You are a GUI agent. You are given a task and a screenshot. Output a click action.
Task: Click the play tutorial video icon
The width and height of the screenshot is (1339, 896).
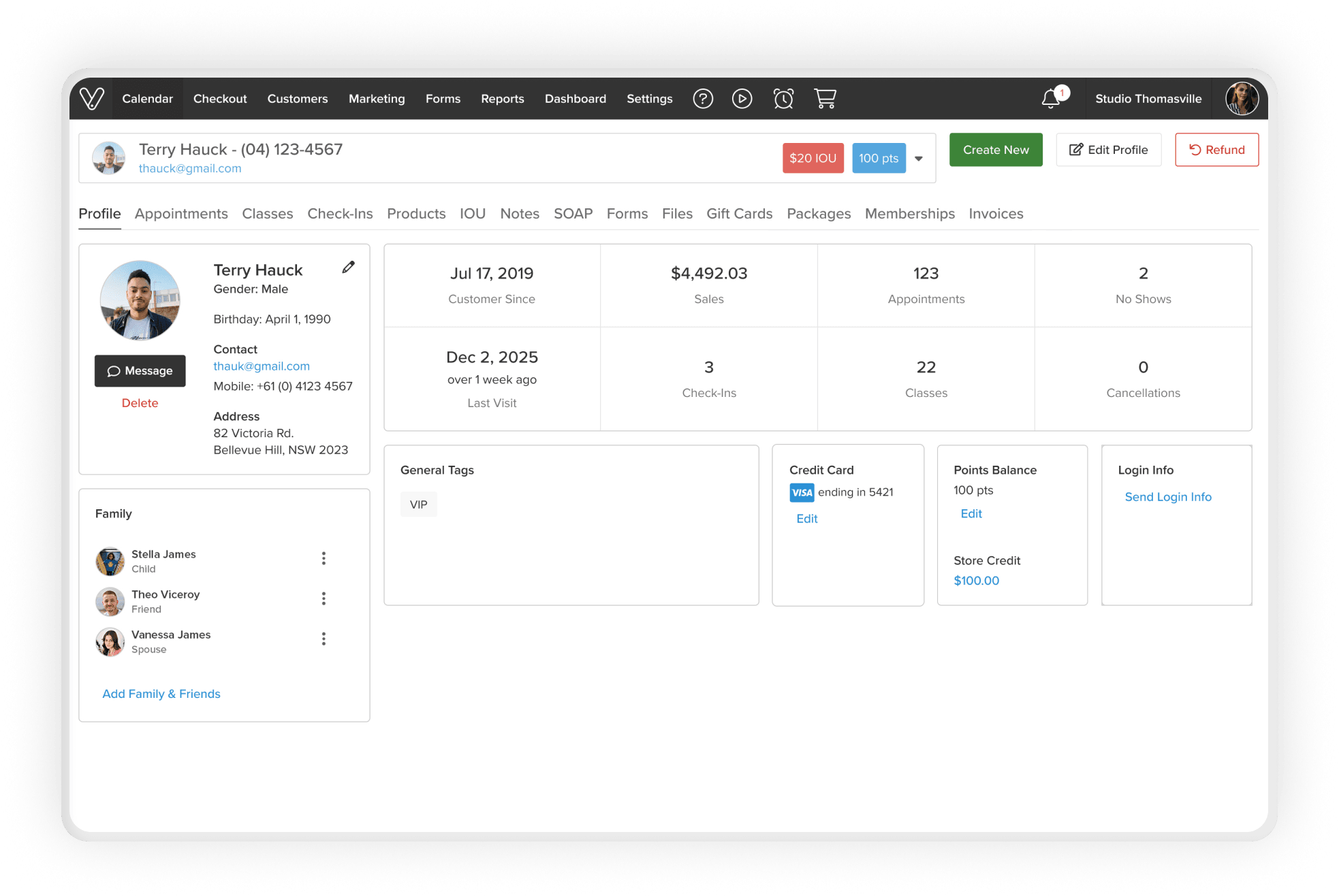(742, 99)
